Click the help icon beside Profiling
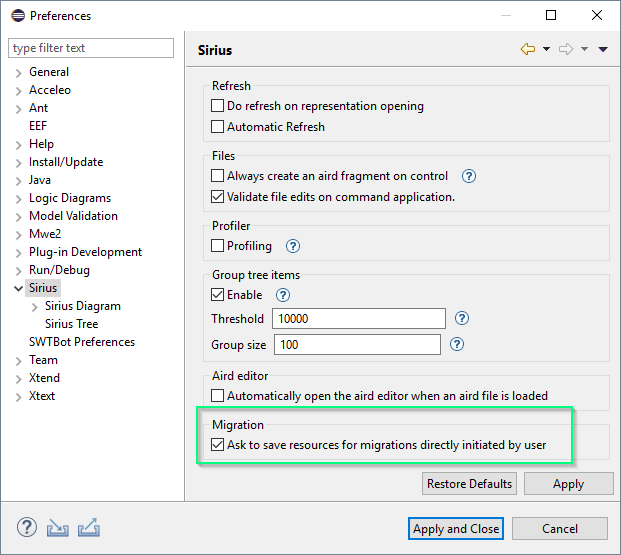The height and width of the screenshot is (555, 621). click(x=292, y=246)
